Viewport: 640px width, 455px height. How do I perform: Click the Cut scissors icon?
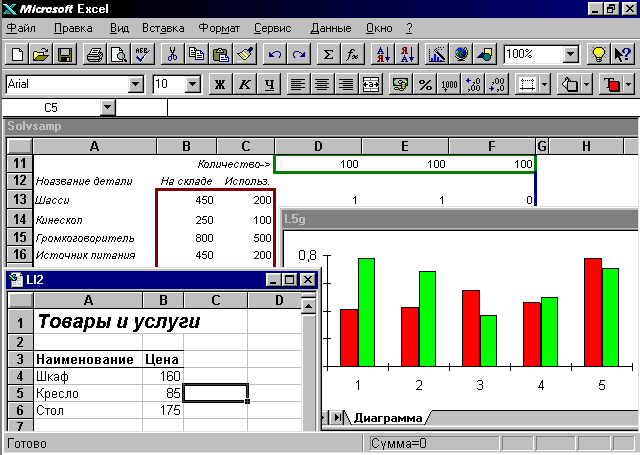point(173,54)
